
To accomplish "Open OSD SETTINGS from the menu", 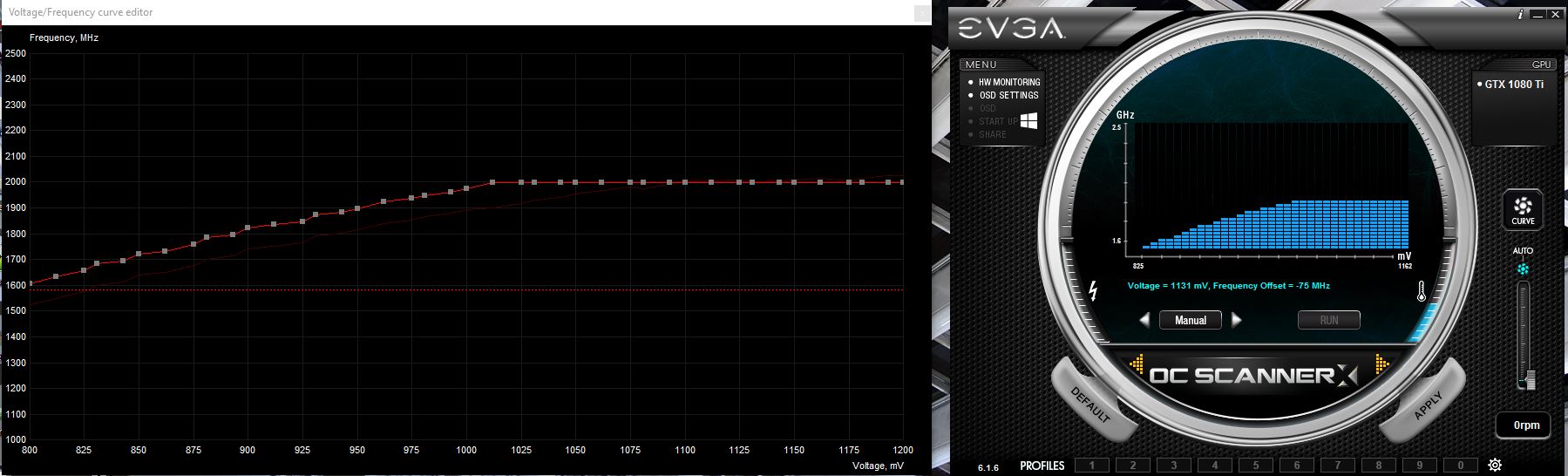I will point(1008,95).
